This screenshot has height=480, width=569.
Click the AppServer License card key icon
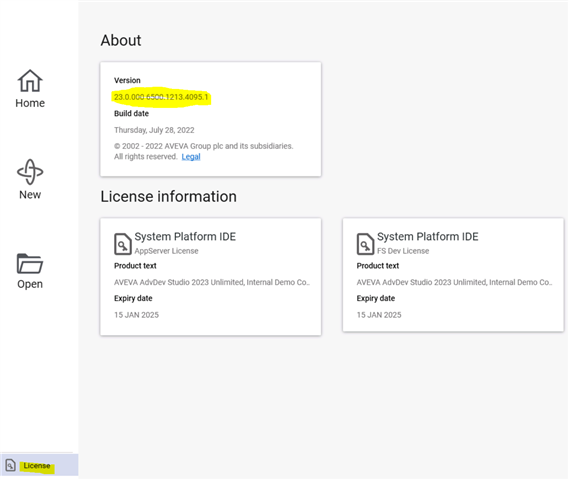(122, 244)
